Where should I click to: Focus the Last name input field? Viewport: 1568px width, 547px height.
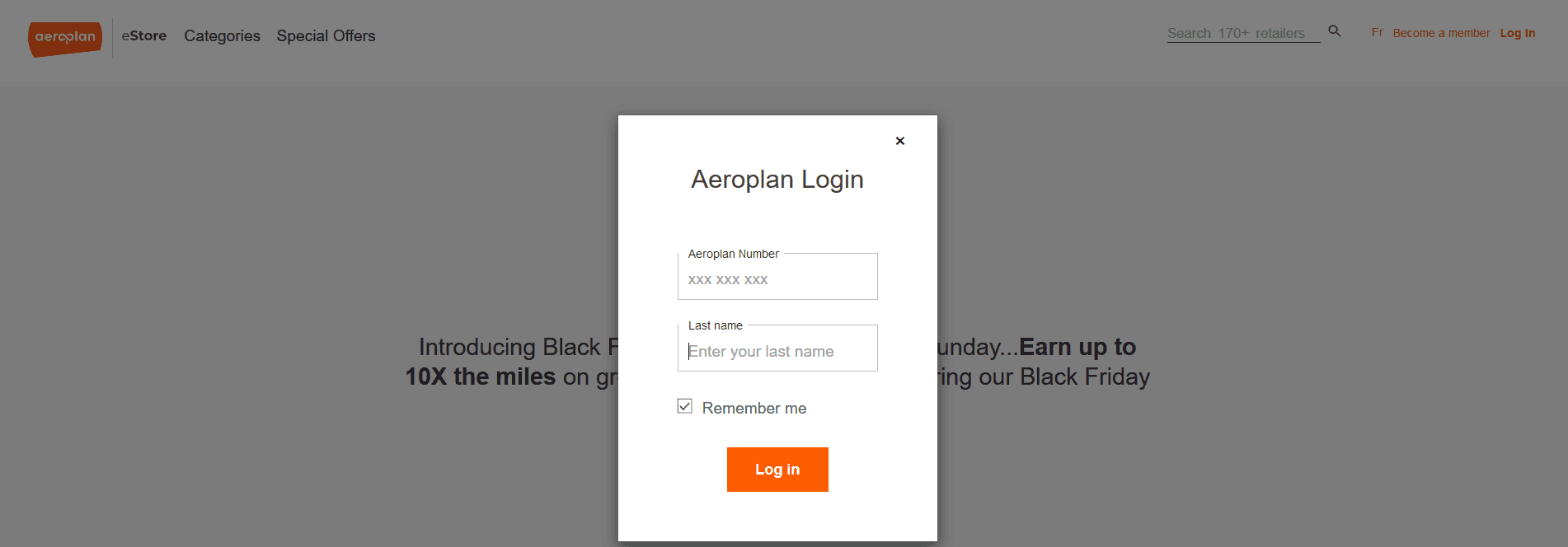pos(777,351)
